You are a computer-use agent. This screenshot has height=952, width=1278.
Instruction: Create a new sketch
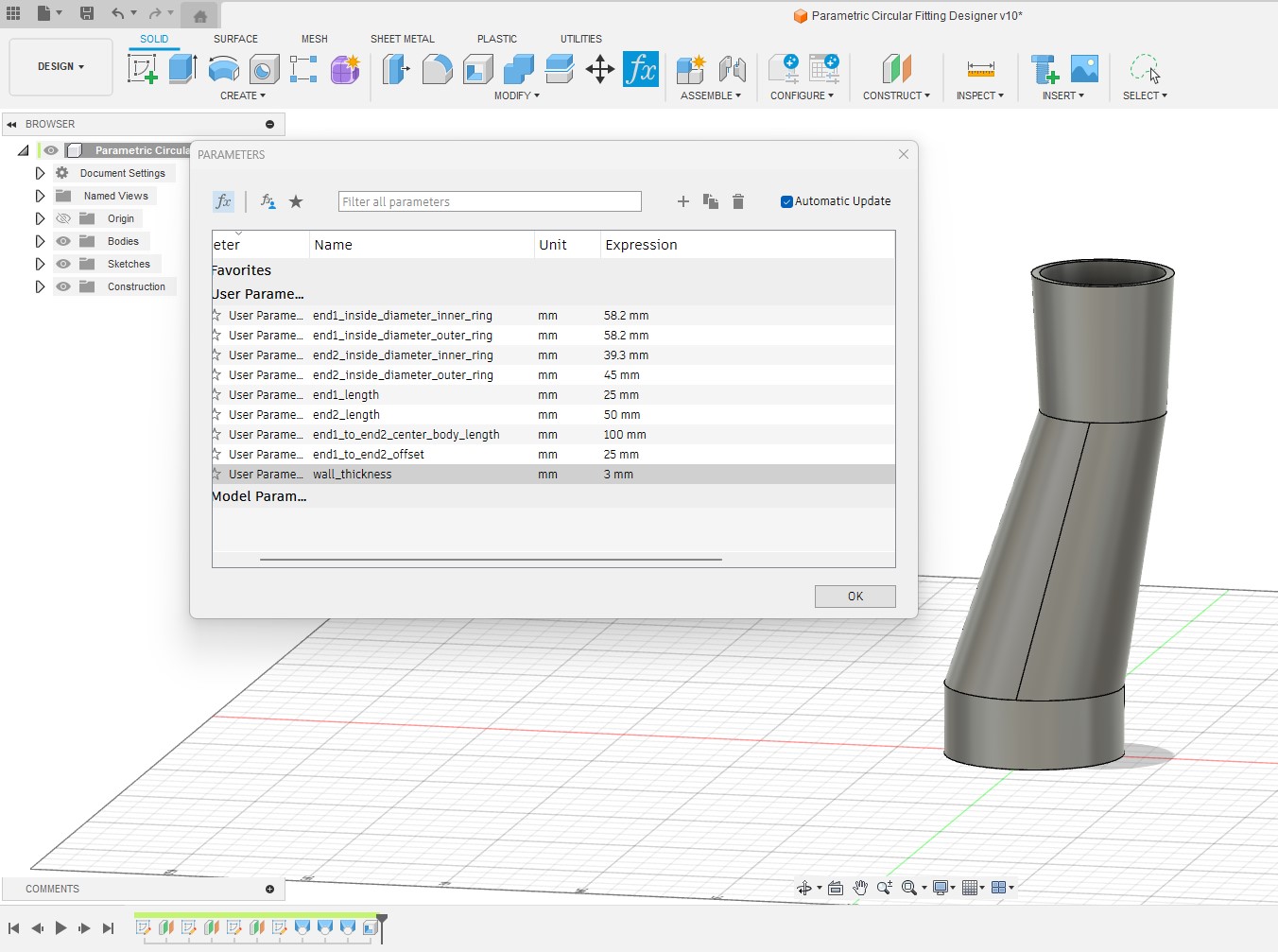[144, 68]
